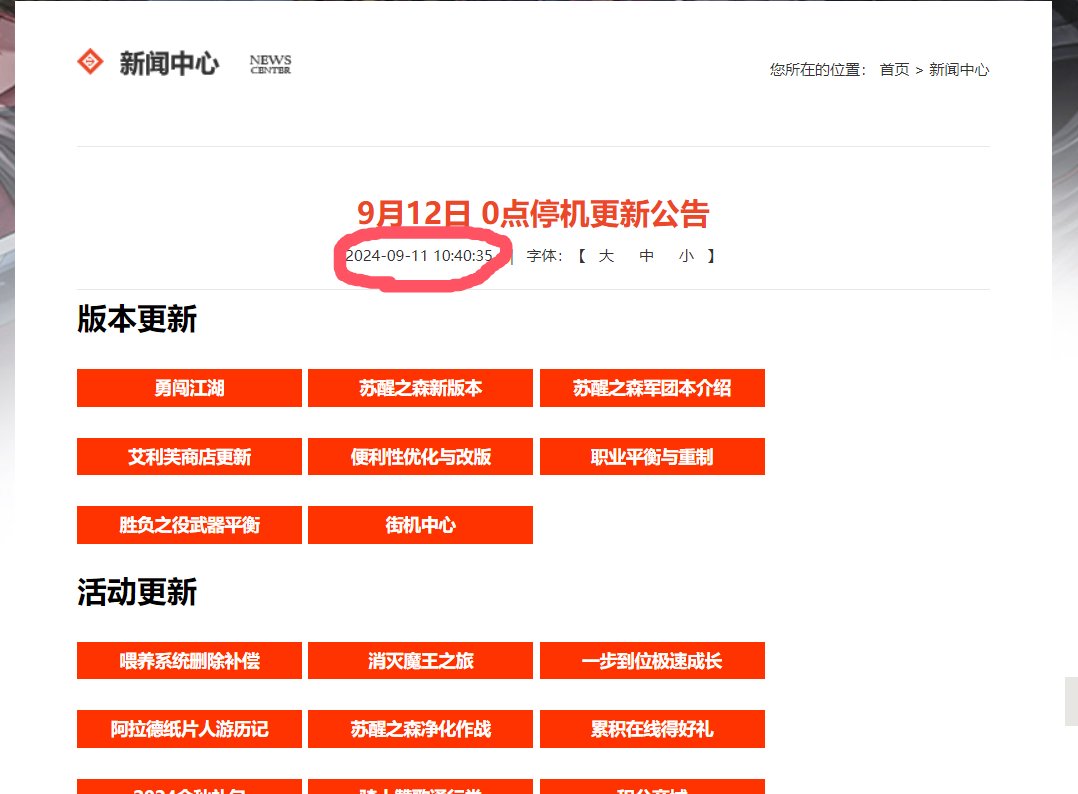This screenshot has height=794, width=1078.
Task: Set font size to 中
Action: tap(646, 256)
